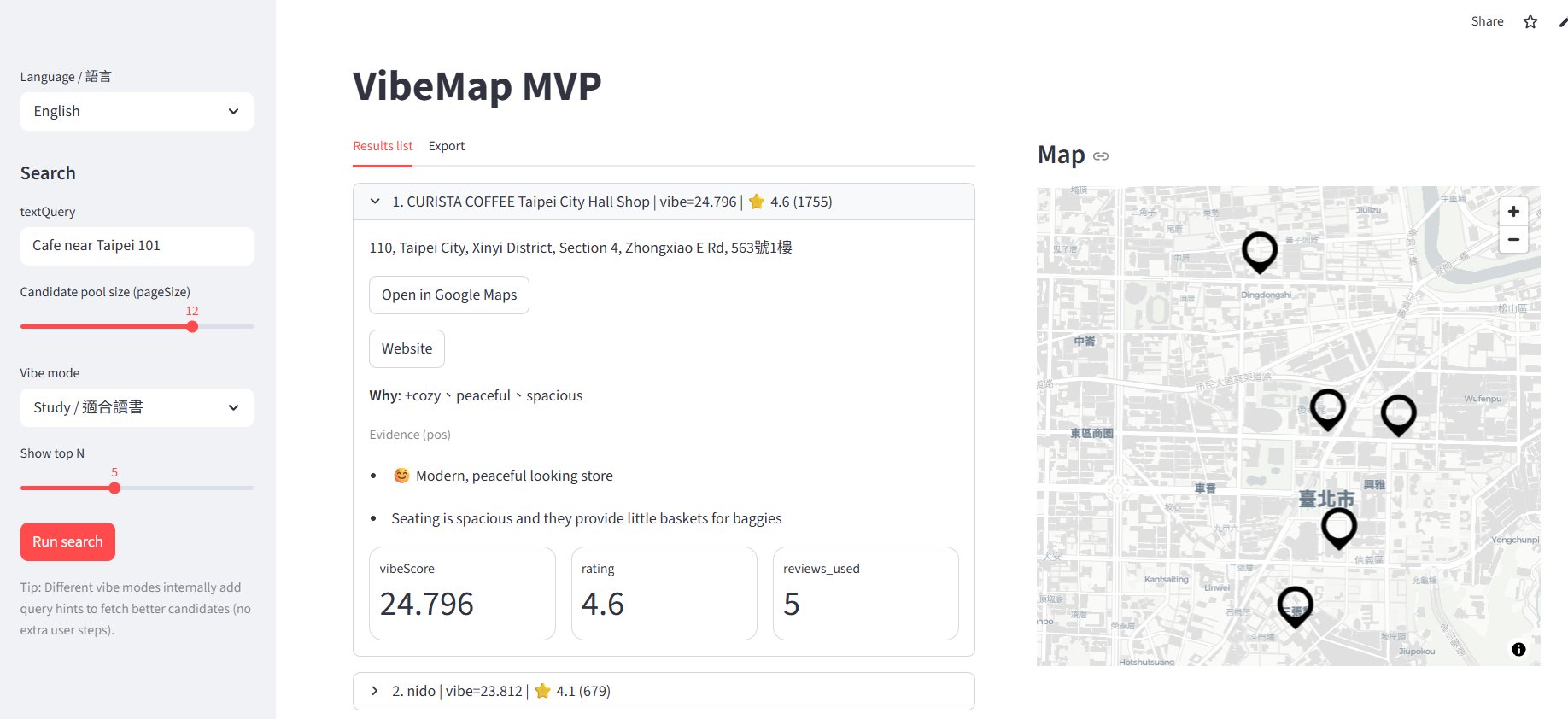Image resolution: width=1568 pixels, height=719 pixels.
Task: Open the cafe Website link button
Action: coord(407,349)
